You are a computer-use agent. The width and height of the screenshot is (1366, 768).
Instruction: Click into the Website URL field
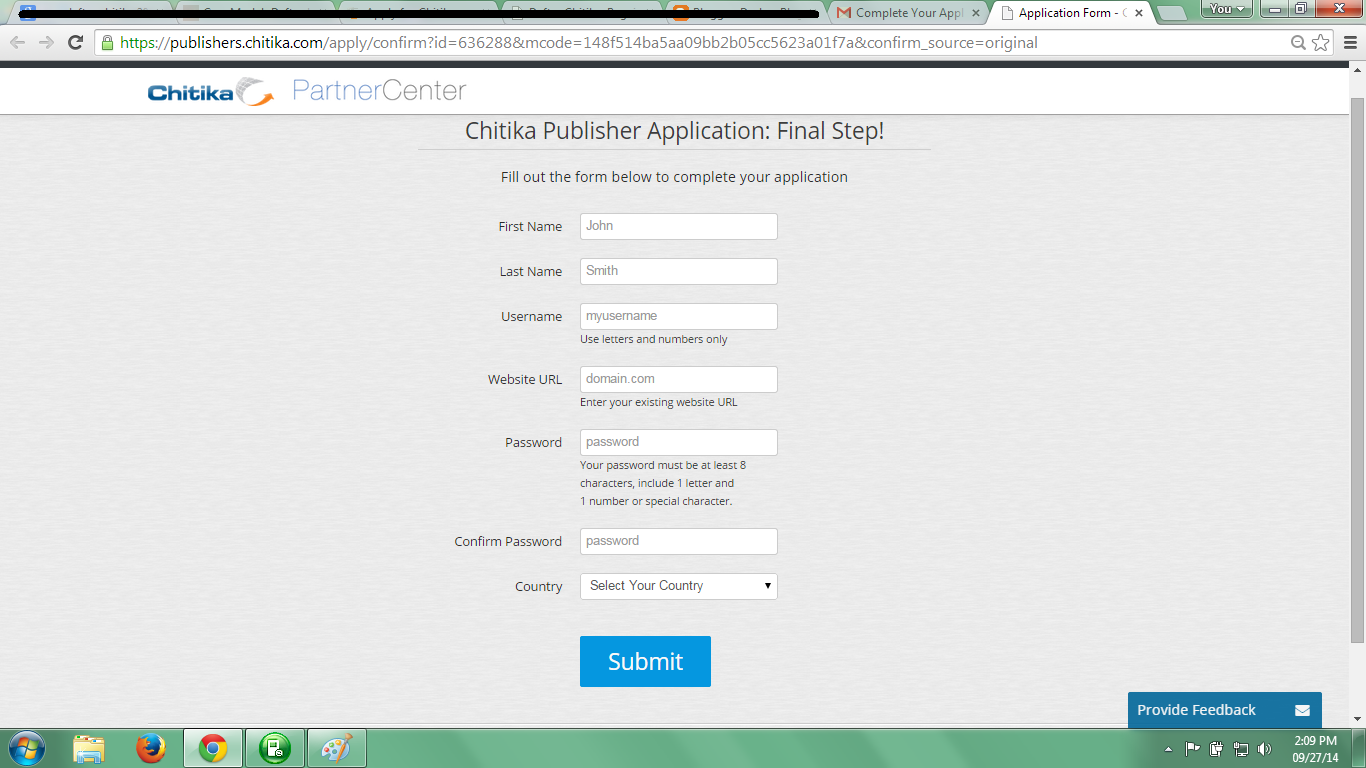[678, 379]
